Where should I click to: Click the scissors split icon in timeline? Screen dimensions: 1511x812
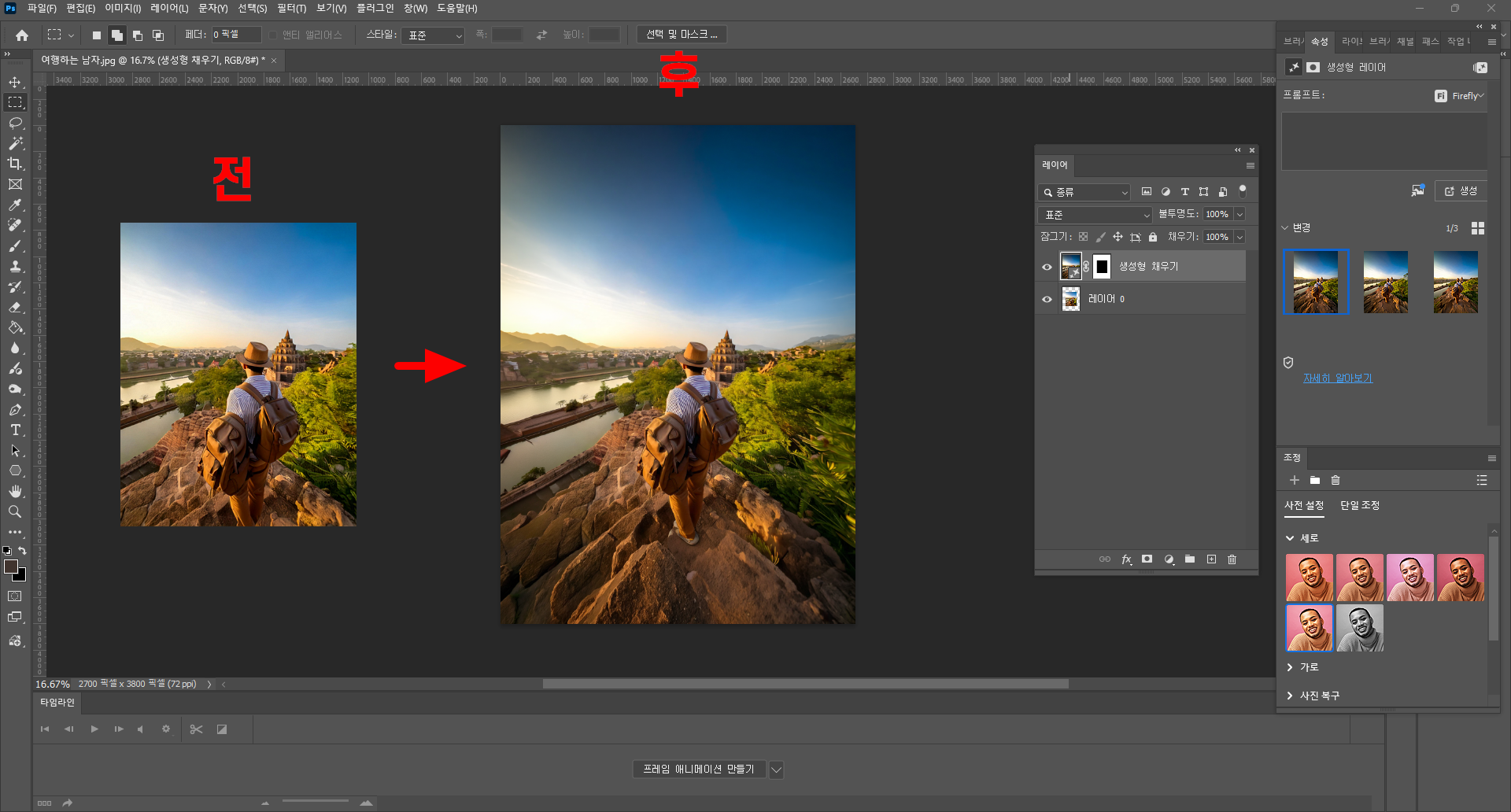pos(196,729)
